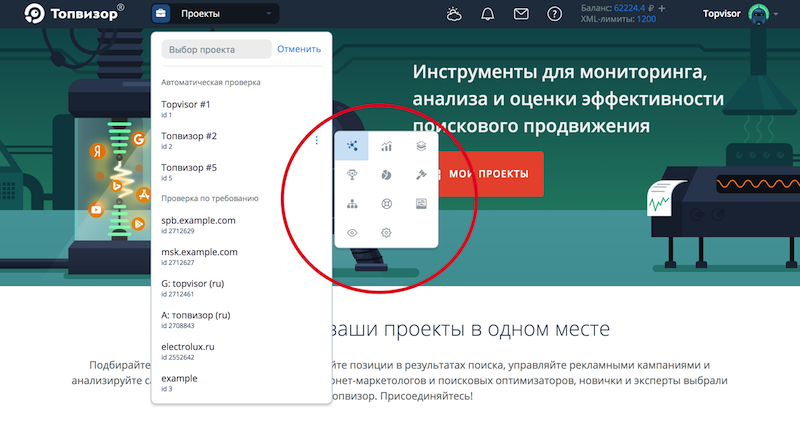The height and width of the screenshot is (428, 800).
Task: Open the project settings gear icon
Action: point(386,232)
